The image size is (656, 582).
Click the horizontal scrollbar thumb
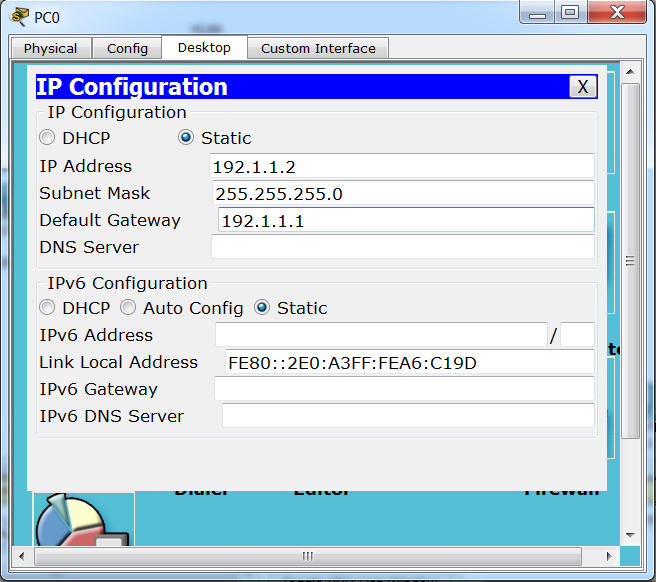point(308,556)
